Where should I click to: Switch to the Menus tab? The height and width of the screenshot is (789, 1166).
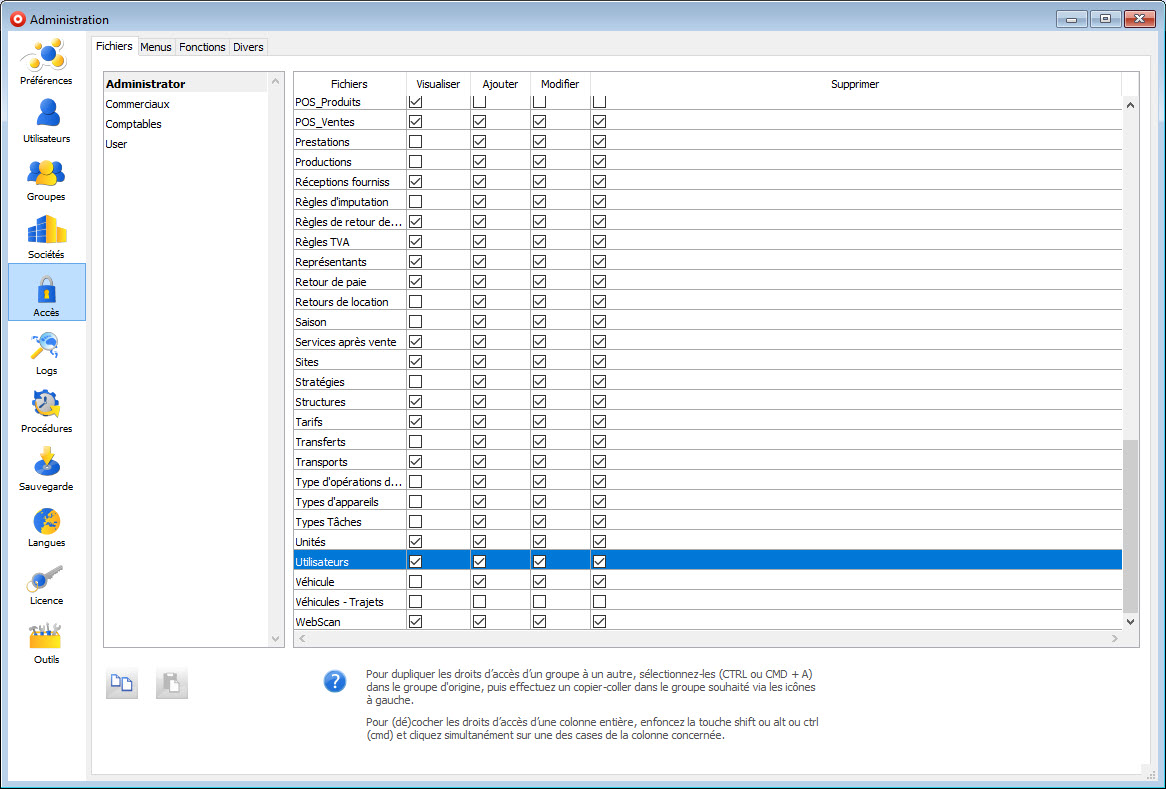click(x=155, y=47)
